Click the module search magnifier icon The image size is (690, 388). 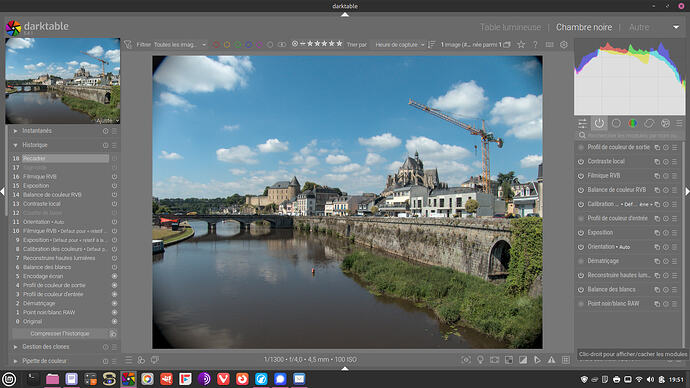(582, 135)
